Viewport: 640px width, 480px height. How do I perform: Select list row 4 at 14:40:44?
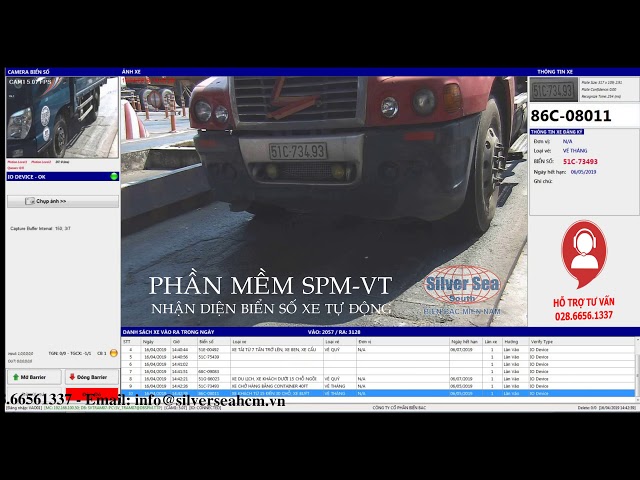pos(378,350)
